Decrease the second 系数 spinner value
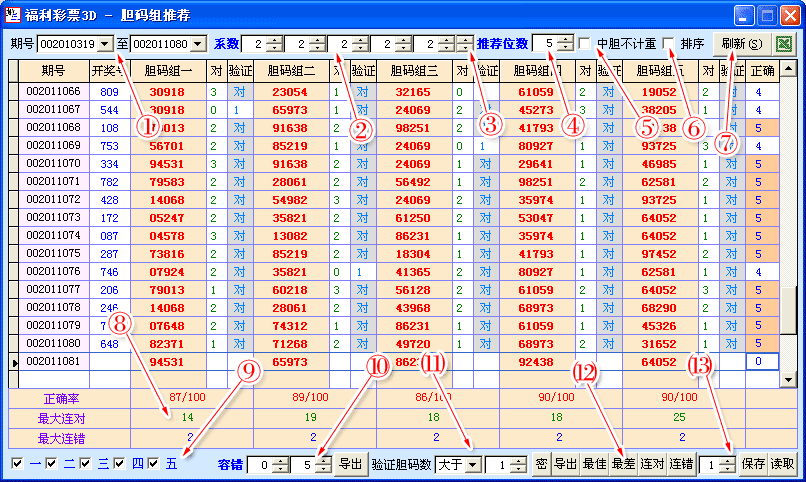The height and width of the screenshot is (482, 806). (318, 48)
